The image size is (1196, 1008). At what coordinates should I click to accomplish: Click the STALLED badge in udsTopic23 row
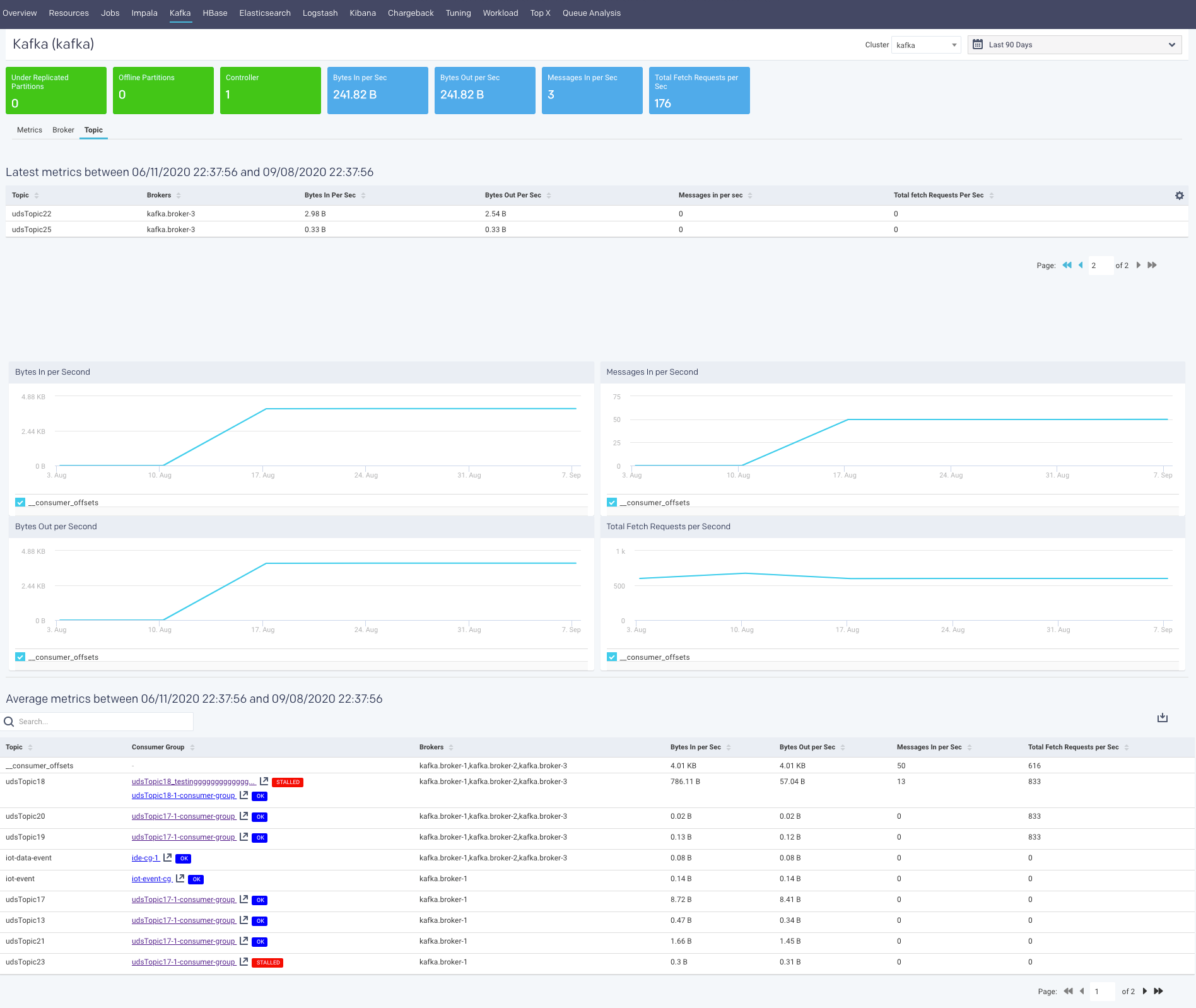pos(267,963)
